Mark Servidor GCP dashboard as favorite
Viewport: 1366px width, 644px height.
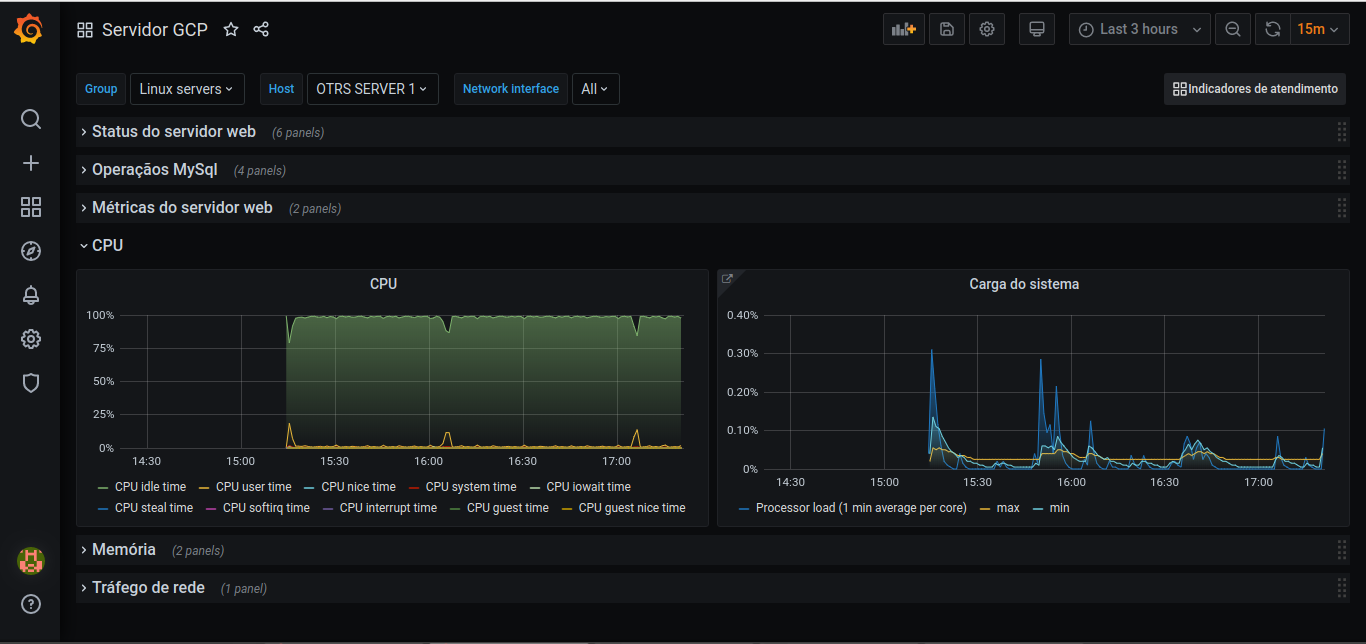click(x=230, y=29)
